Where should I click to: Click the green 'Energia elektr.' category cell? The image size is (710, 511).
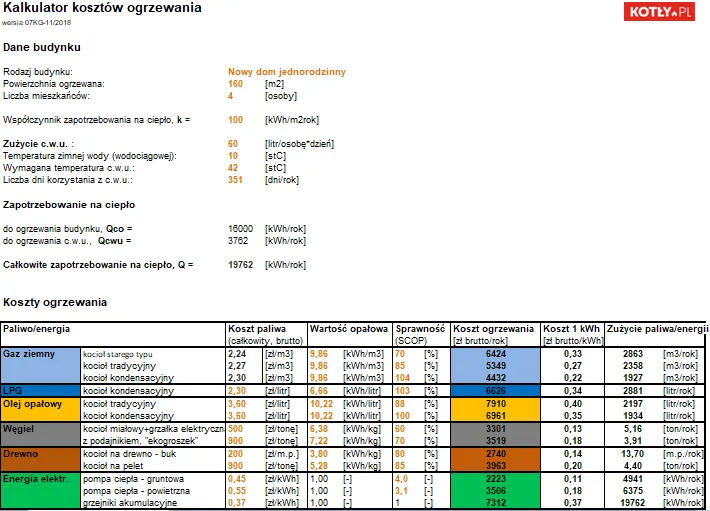[40, 490]
